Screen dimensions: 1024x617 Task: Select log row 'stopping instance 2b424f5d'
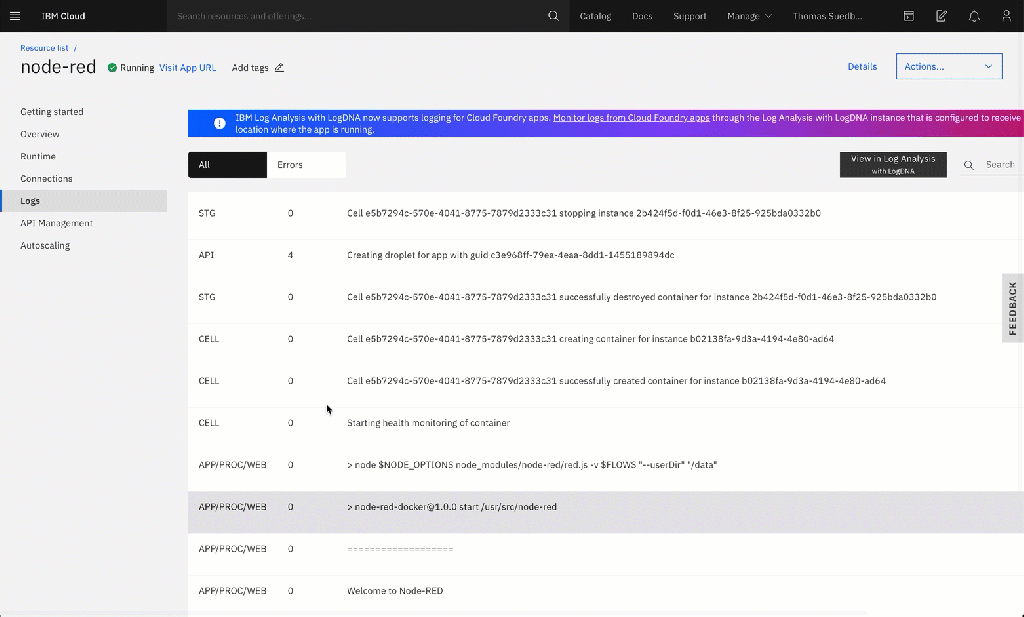click(605, 214)
